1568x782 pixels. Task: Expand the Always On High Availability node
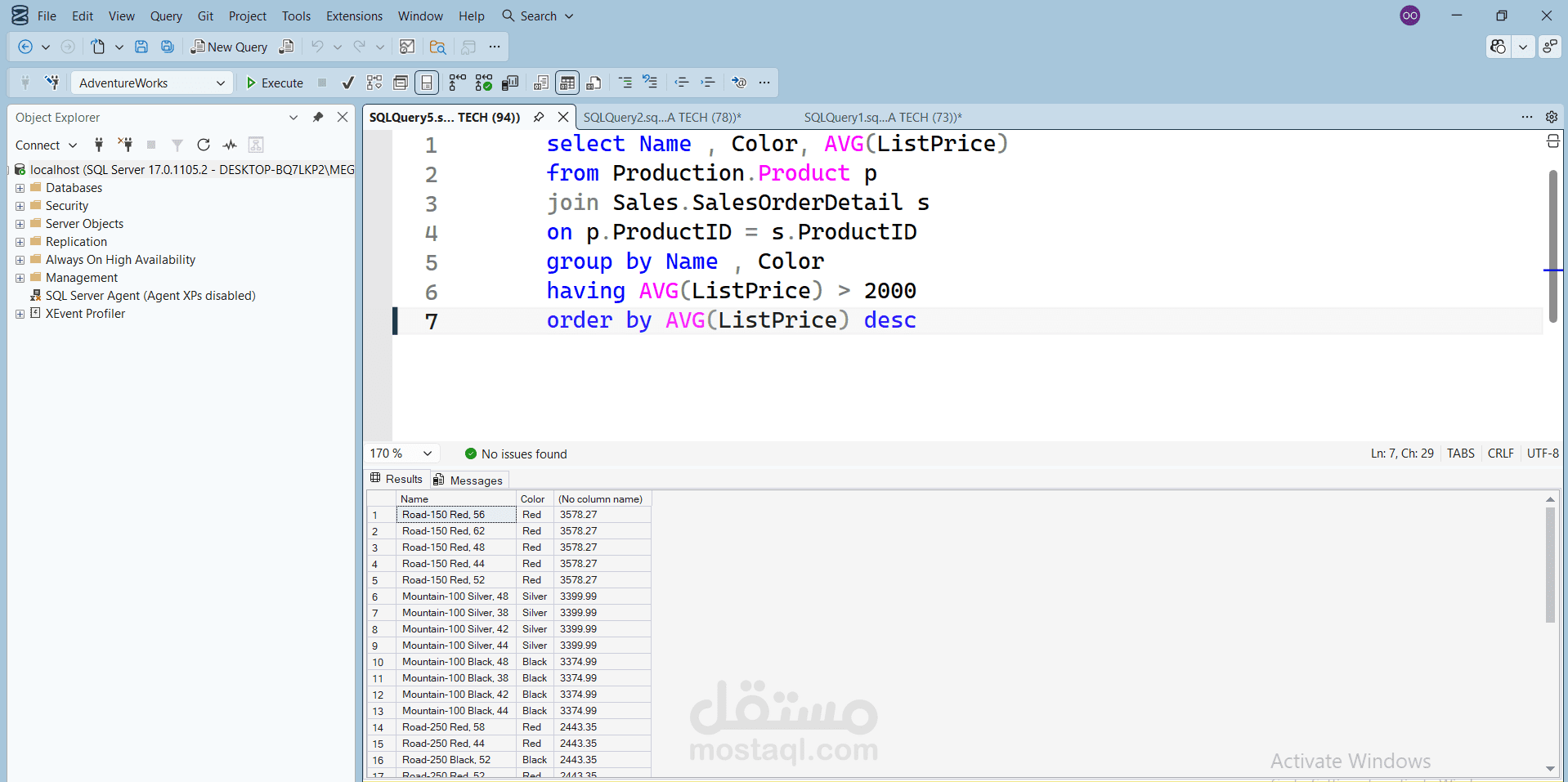[20, 260]
